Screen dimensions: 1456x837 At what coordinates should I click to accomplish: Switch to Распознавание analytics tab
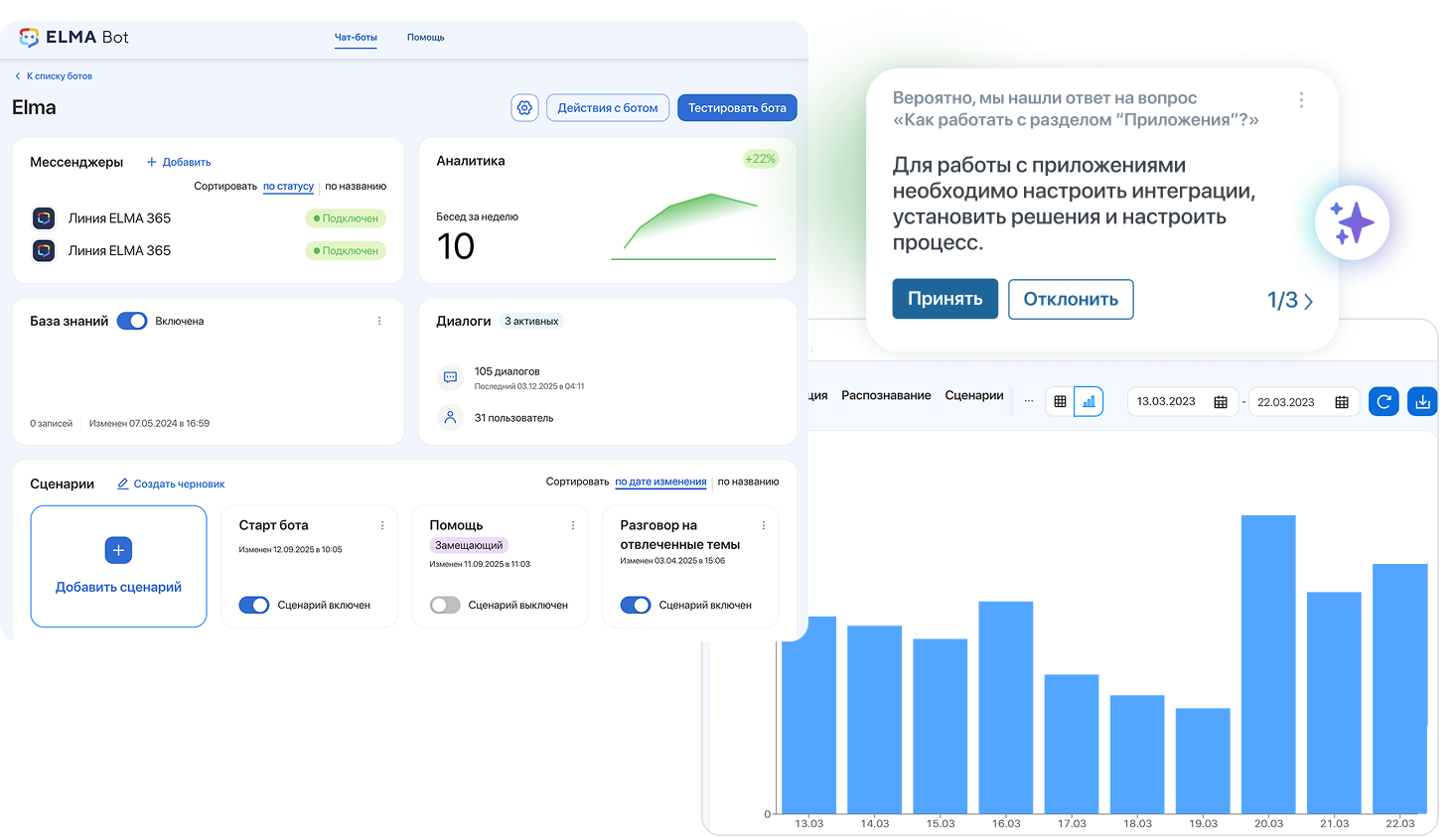[x=886, y=395]
